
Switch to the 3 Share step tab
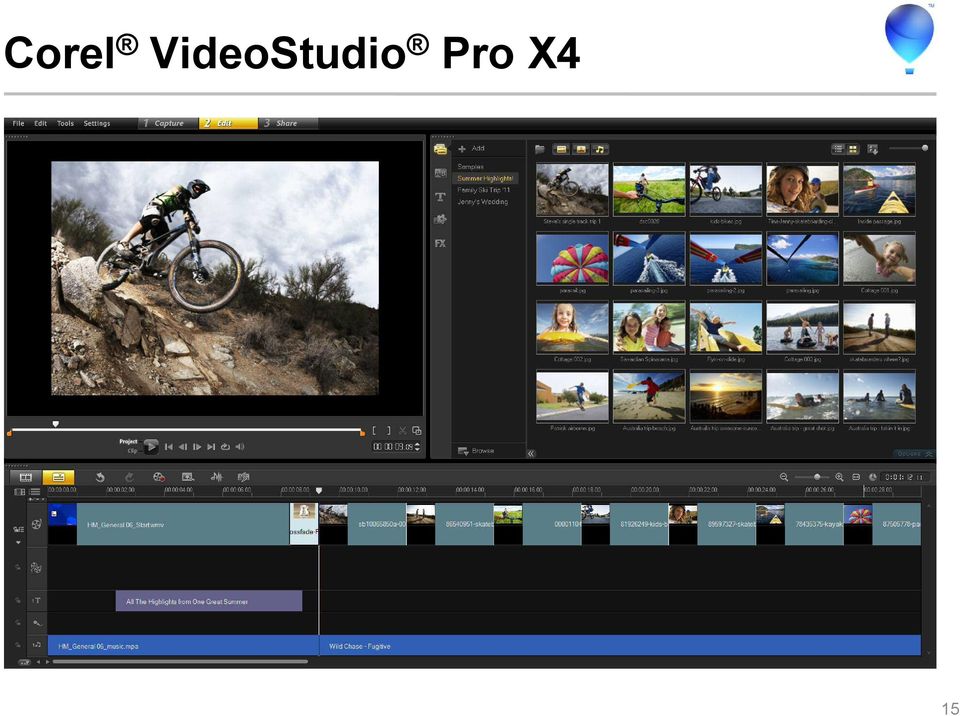point(288,123)
